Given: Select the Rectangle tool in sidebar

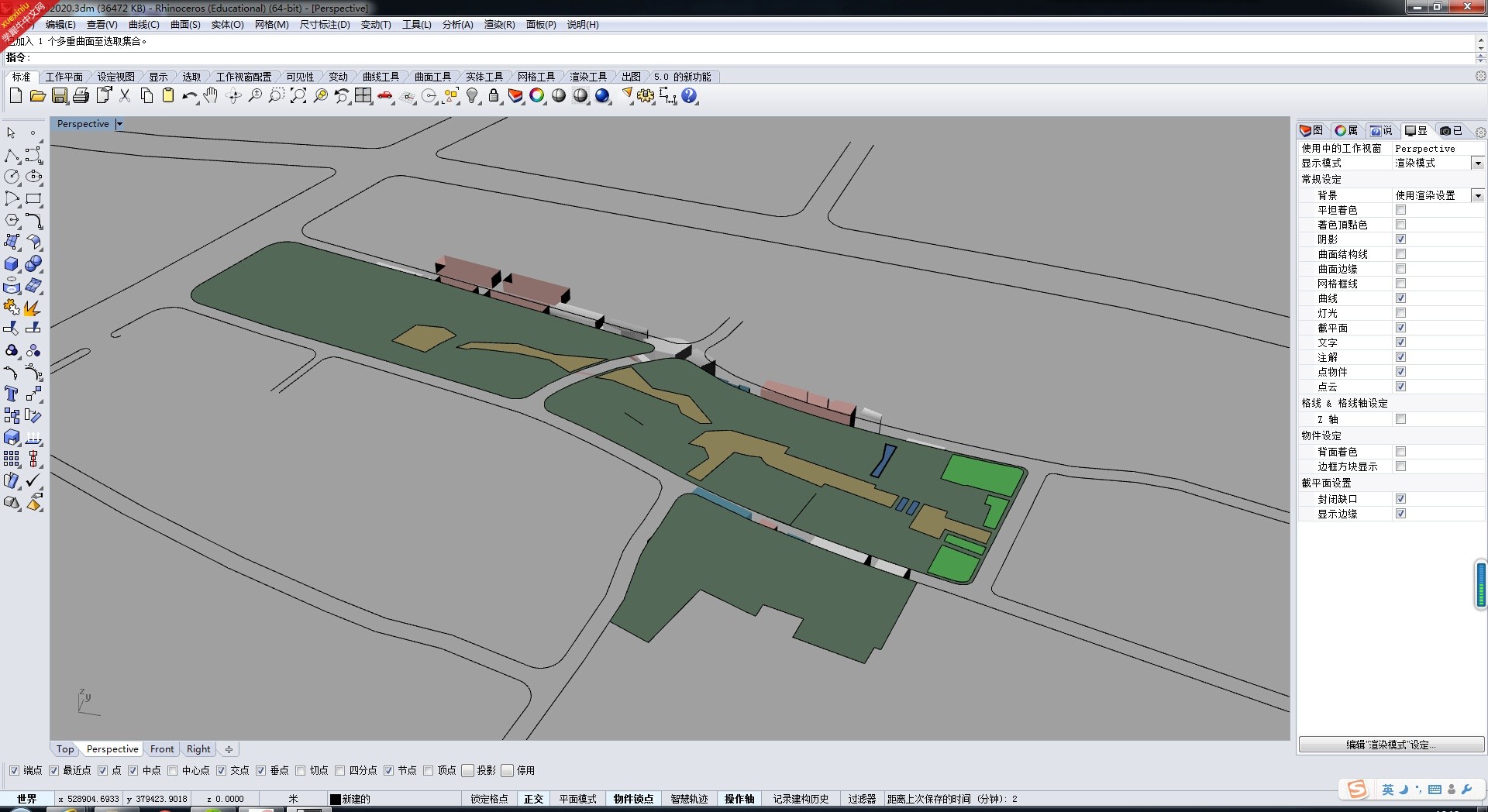Looking at the screenshot, I should tap(33, 198).
